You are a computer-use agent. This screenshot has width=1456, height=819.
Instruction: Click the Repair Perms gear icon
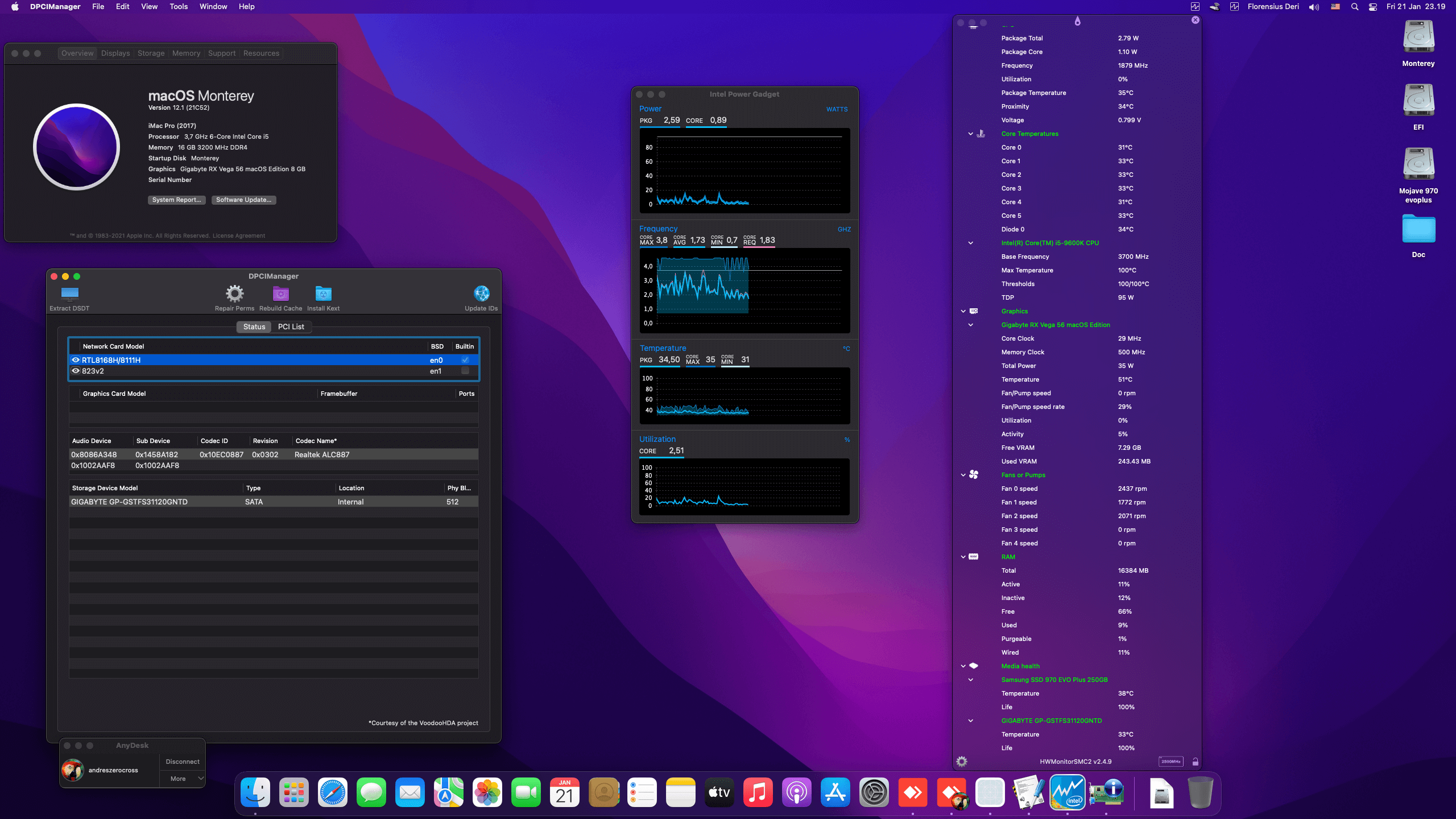(234, 294)
